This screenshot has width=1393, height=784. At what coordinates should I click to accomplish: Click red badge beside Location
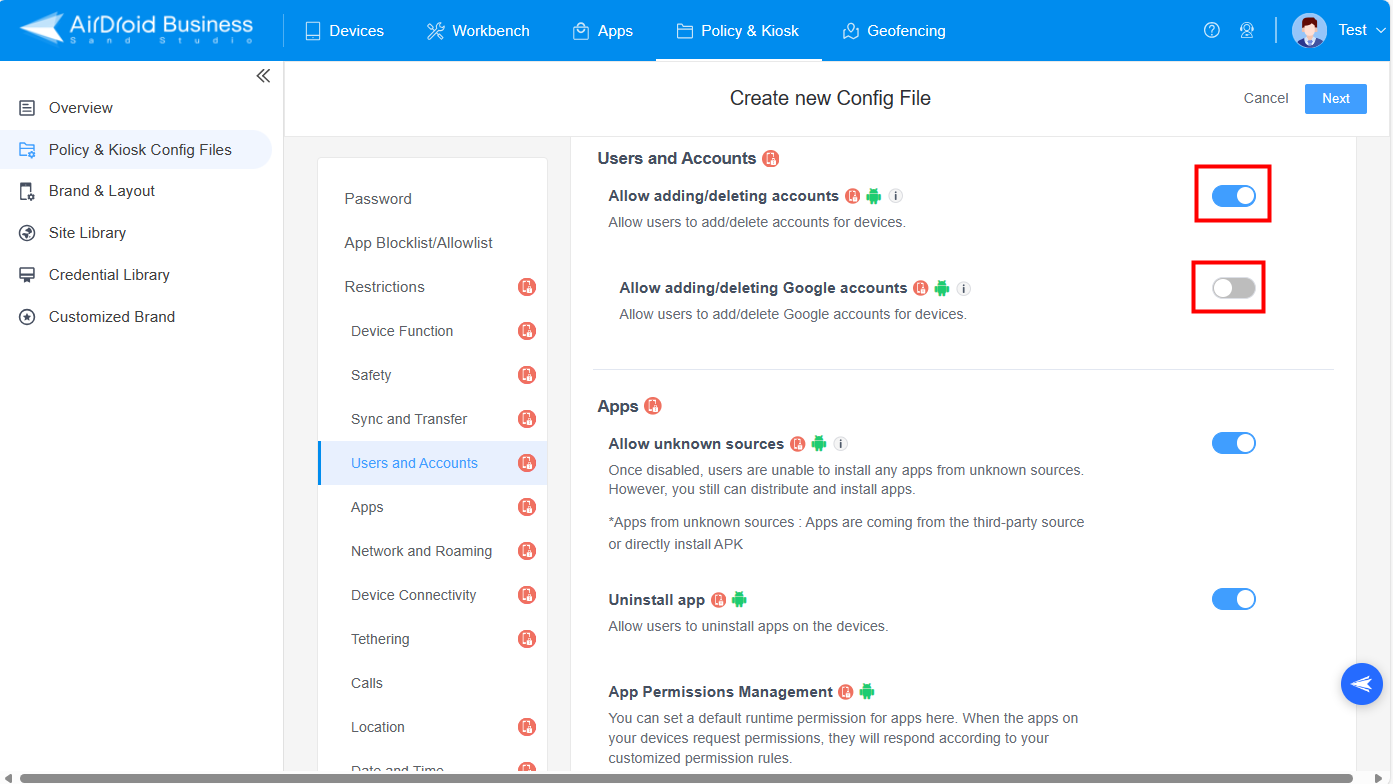click(x=527, y=727)
